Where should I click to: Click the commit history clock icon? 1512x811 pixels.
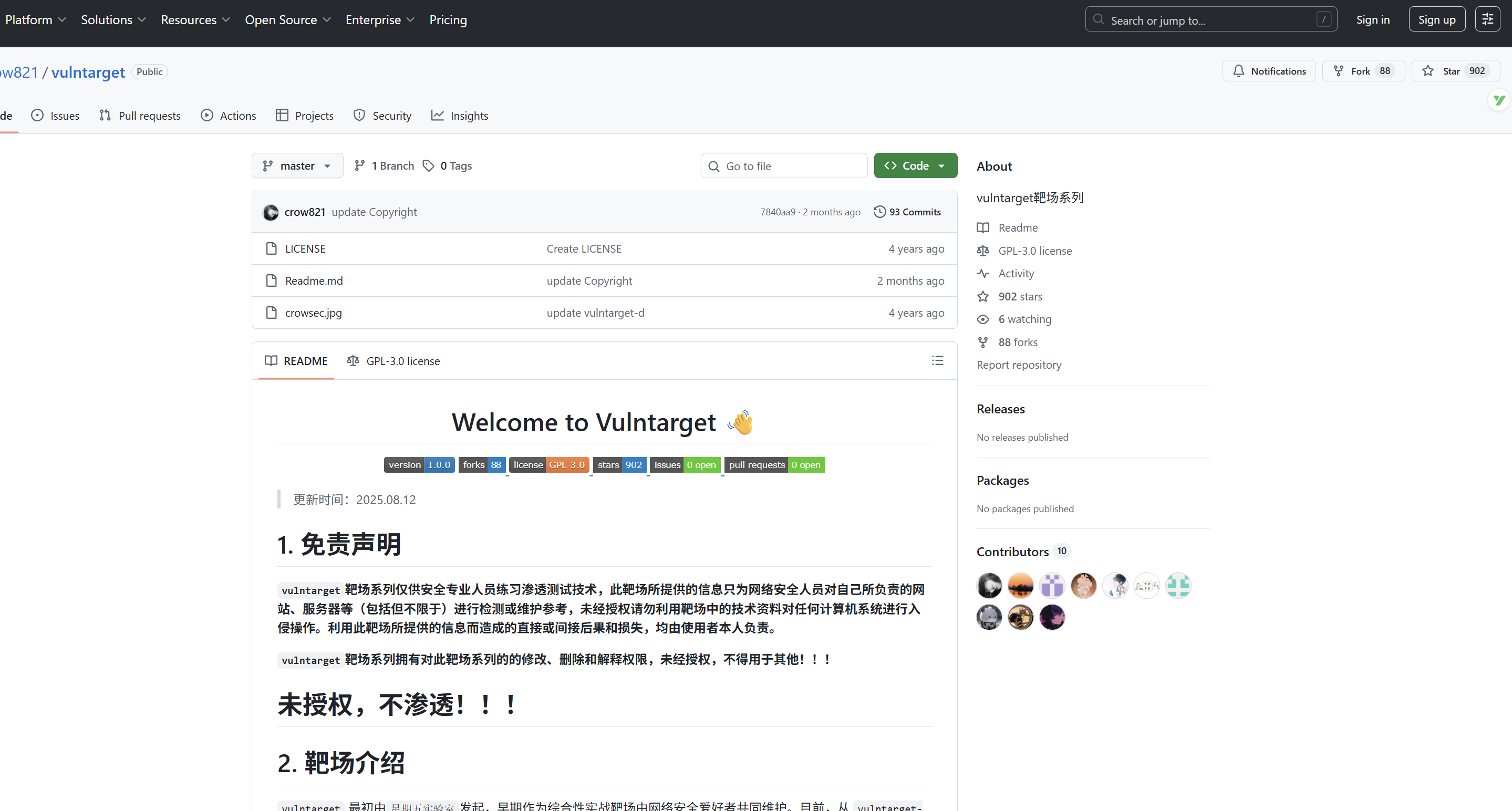(879, 212)
